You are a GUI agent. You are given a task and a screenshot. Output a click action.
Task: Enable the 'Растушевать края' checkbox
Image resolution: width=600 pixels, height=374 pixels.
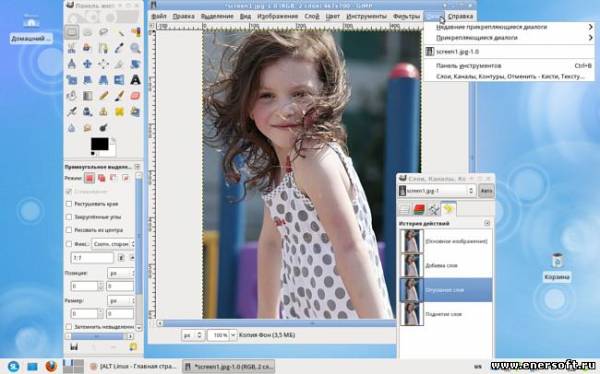69,204
